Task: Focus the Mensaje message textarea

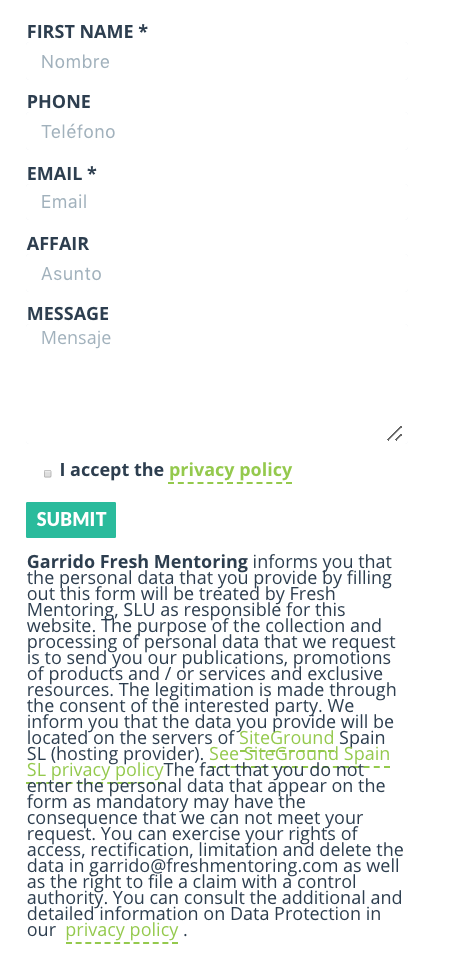Action: [216, 384]
